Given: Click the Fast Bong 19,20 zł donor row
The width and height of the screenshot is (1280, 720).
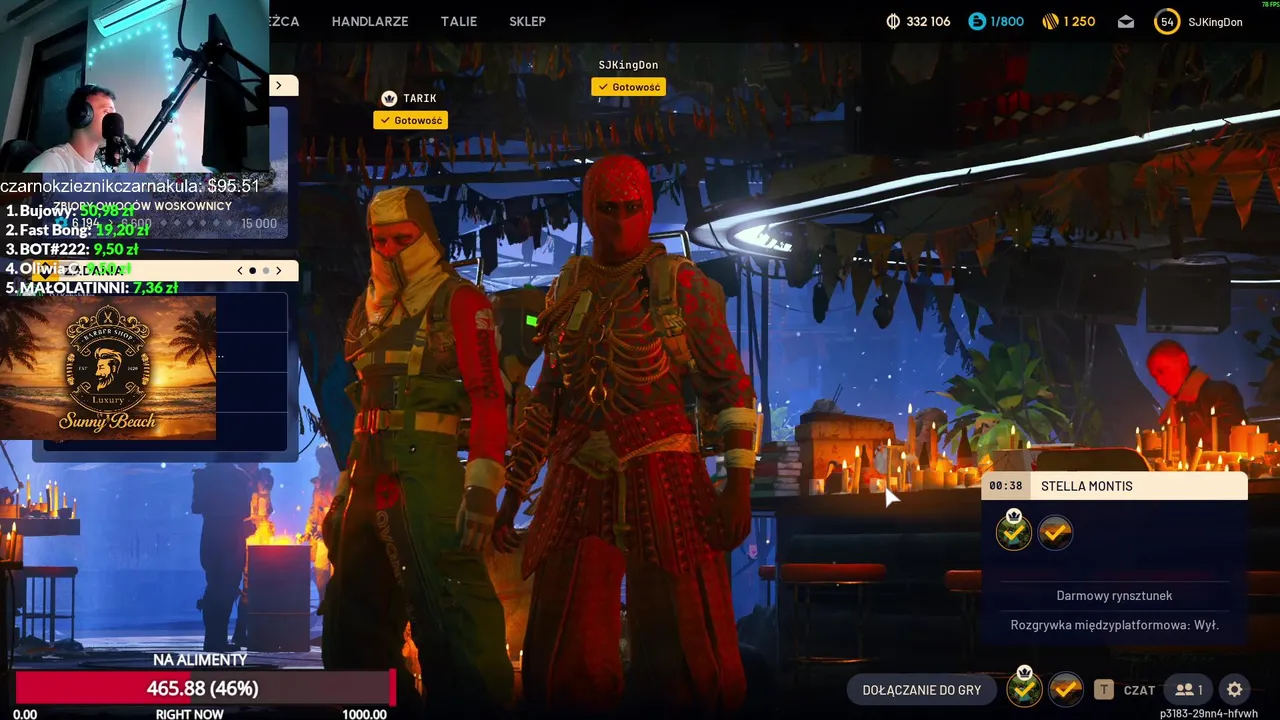Looking at the screenshot, I should click(x=76, y=230).
